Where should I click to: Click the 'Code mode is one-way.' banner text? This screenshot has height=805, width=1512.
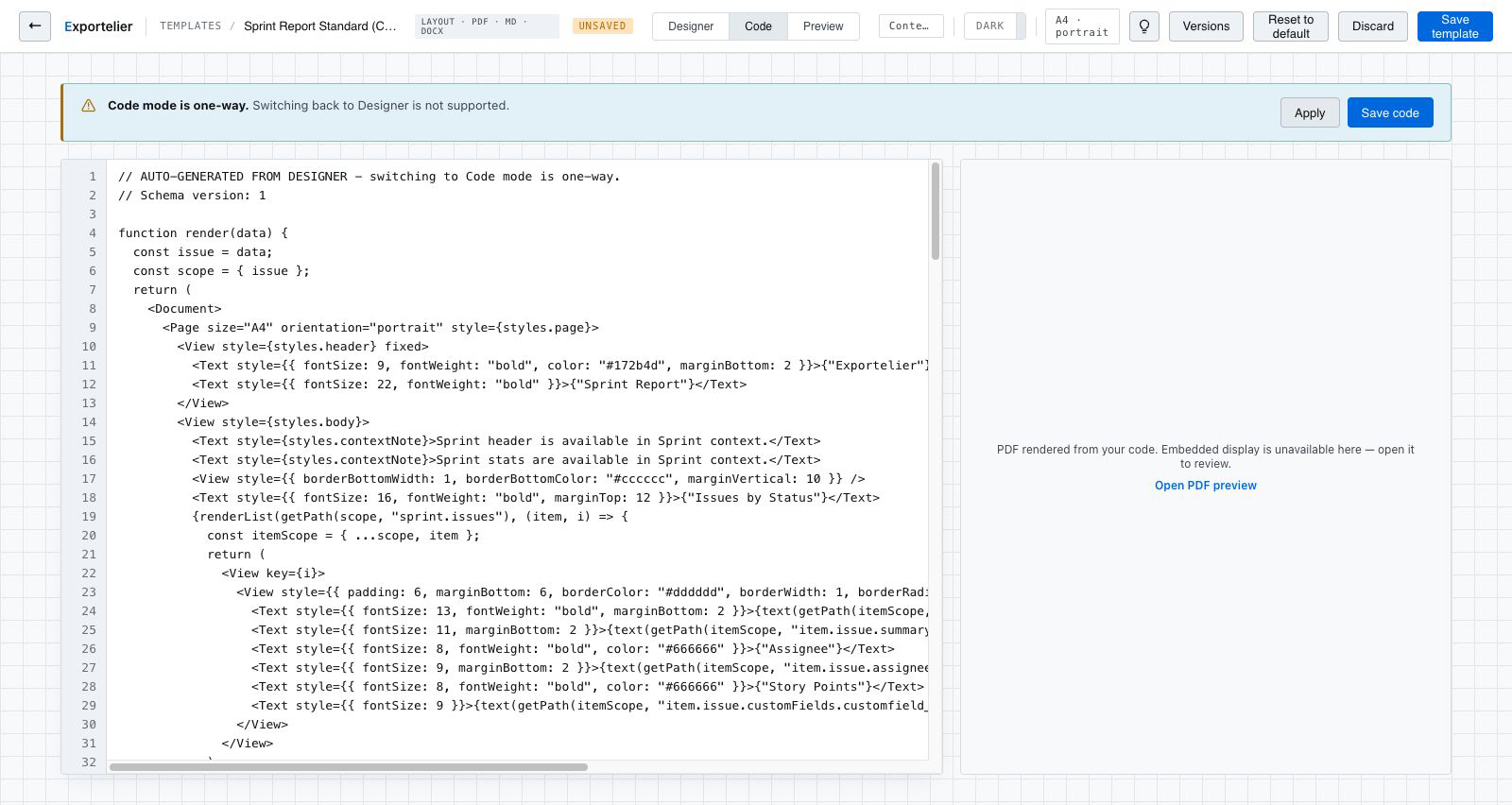(x=178, y=106)
